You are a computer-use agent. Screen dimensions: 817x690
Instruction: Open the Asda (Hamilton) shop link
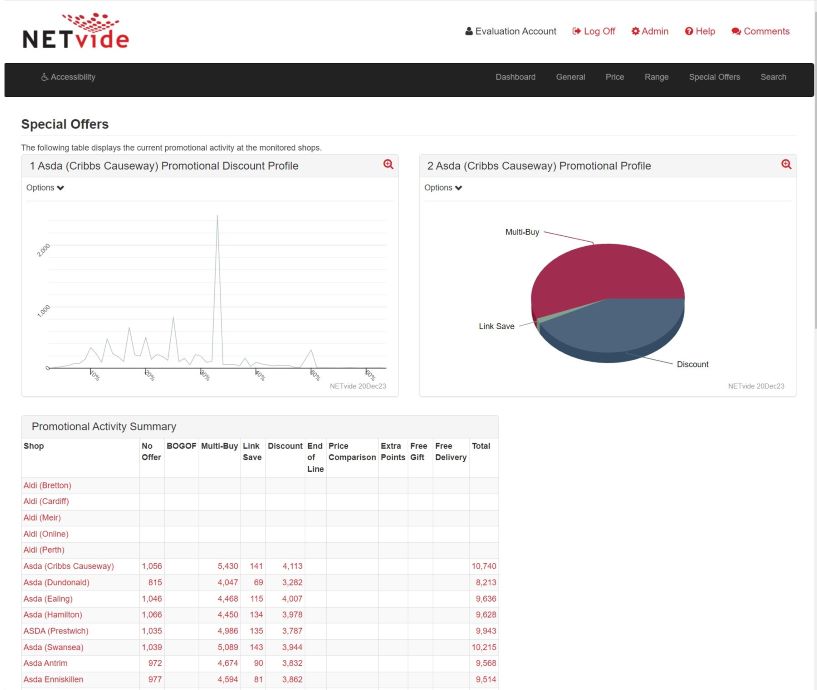pos(53,615)
